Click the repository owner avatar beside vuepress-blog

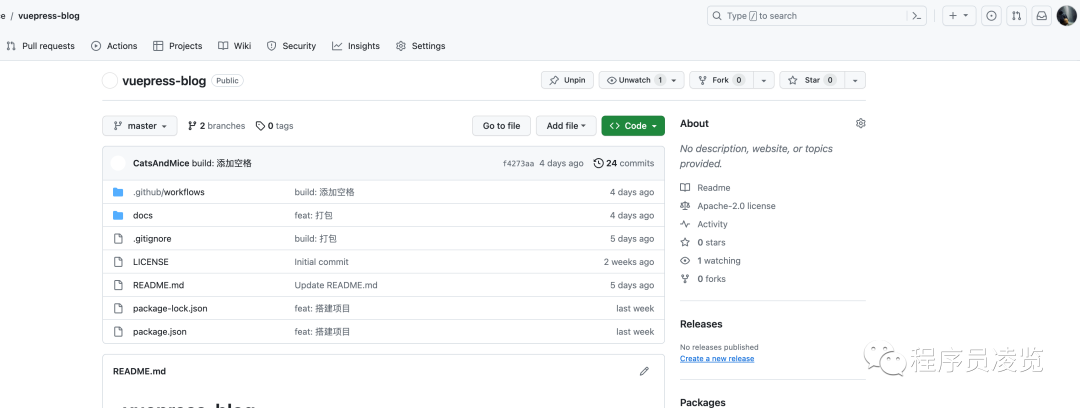coord(110,81)
